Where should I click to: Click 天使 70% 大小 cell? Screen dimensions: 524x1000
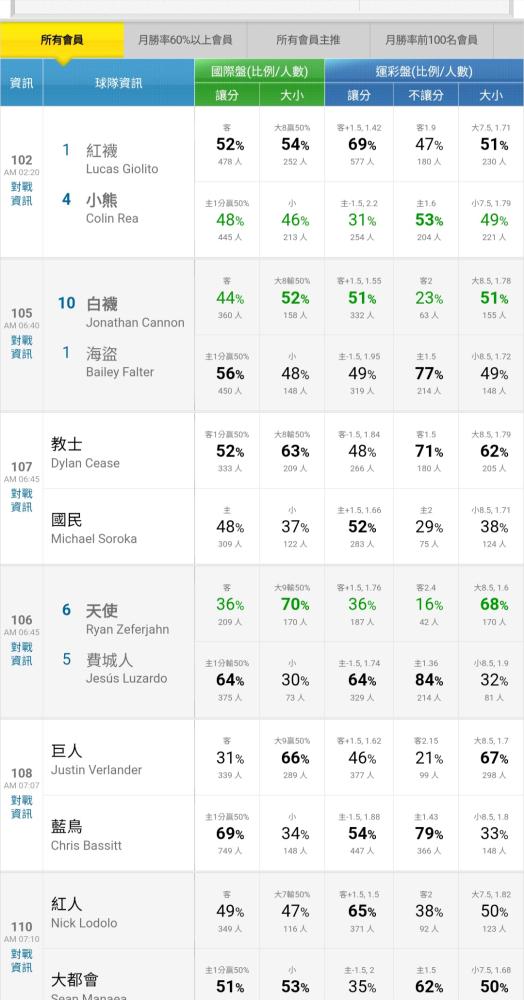(x=292, y=604)
